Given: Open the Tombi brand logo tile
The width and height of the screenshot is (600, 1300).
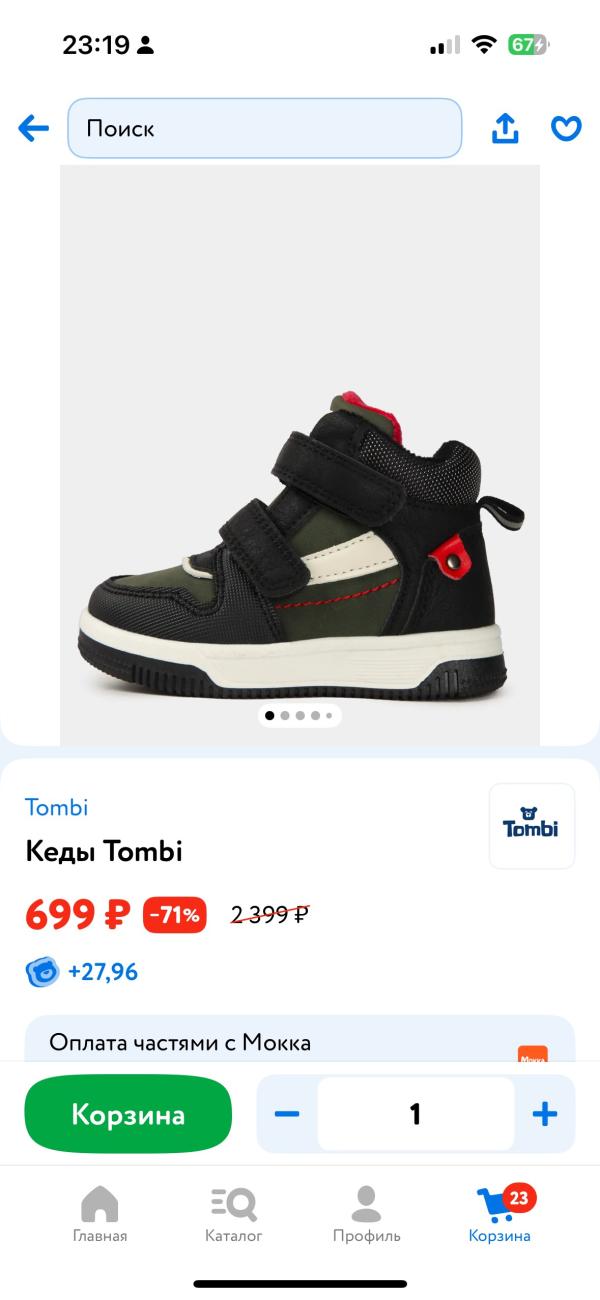Looking at the screenshot, I should (532, 826).
